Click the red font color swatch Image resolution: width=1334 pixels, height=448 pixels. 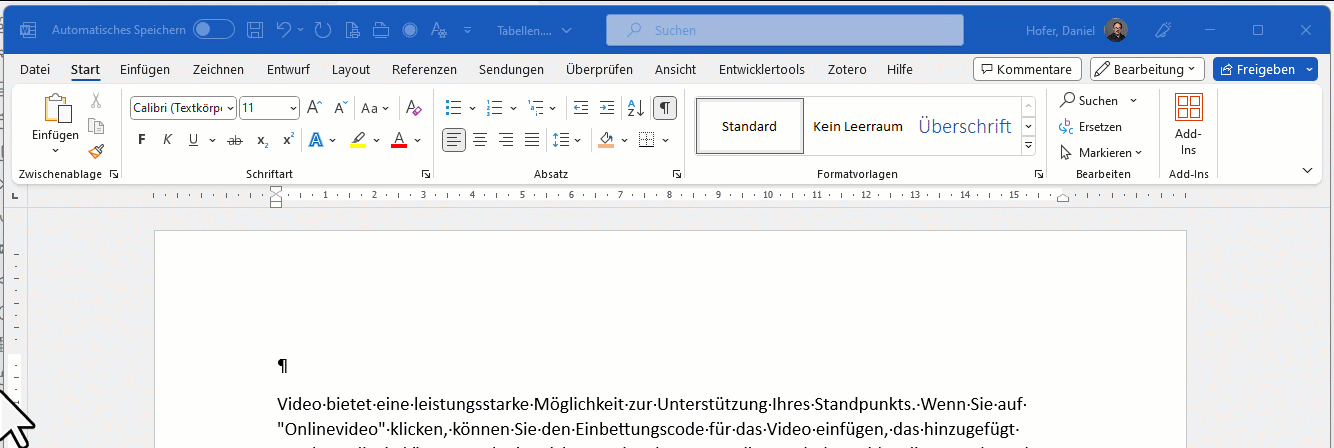[398, 140]
